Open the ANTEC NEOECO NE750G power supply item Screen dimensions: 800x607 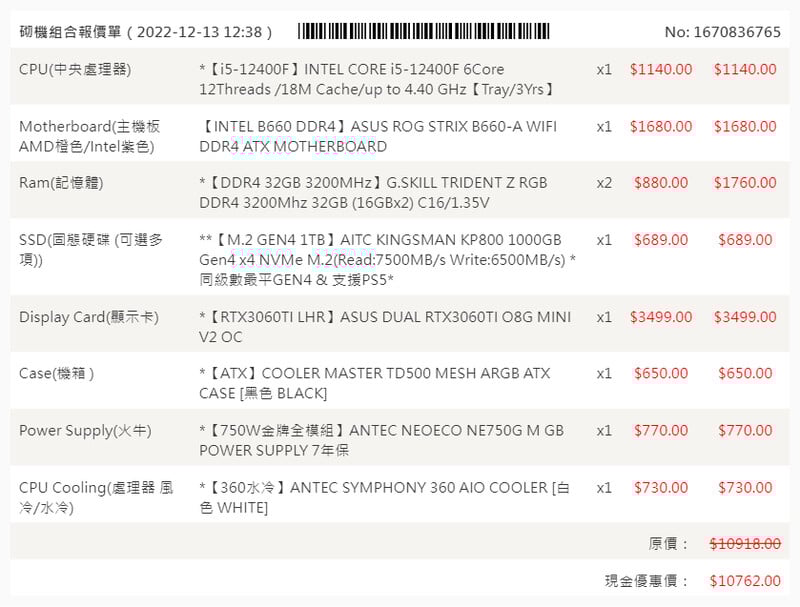[381, 440]
